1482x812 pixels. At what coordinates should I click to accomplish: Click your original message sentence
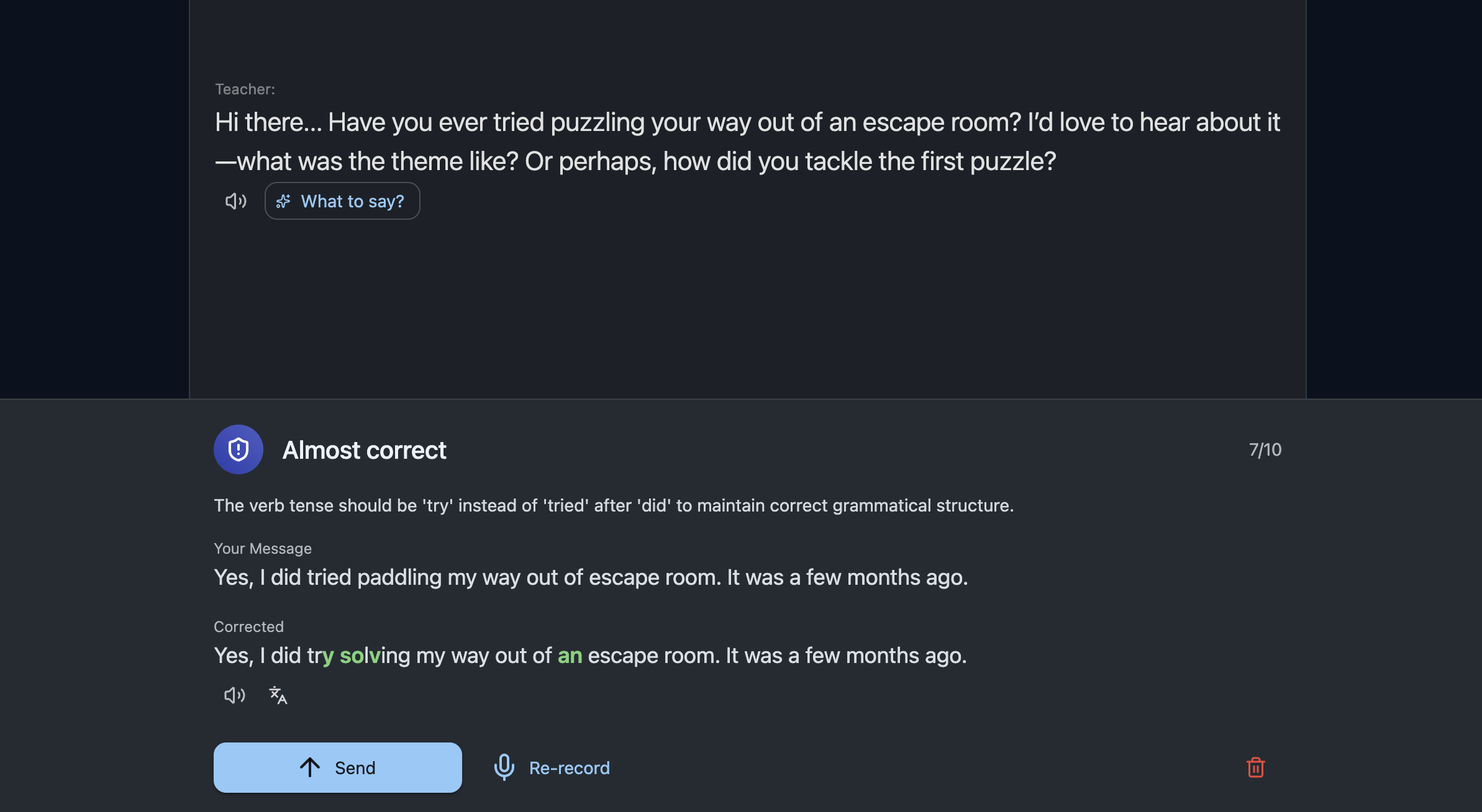point(590,577)
